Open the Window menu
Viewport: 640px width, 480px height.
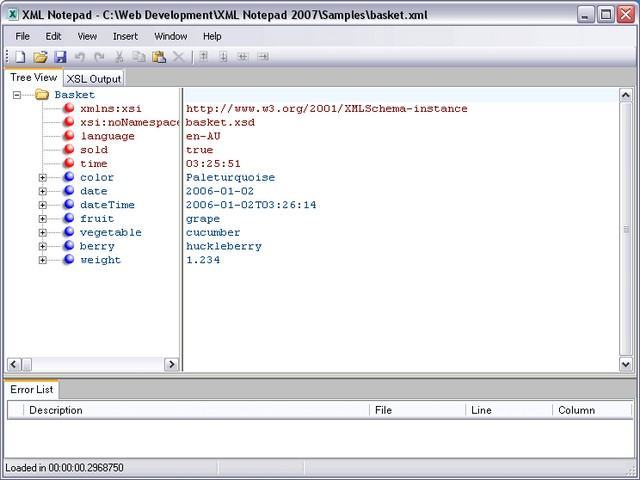tap(171, 36)
